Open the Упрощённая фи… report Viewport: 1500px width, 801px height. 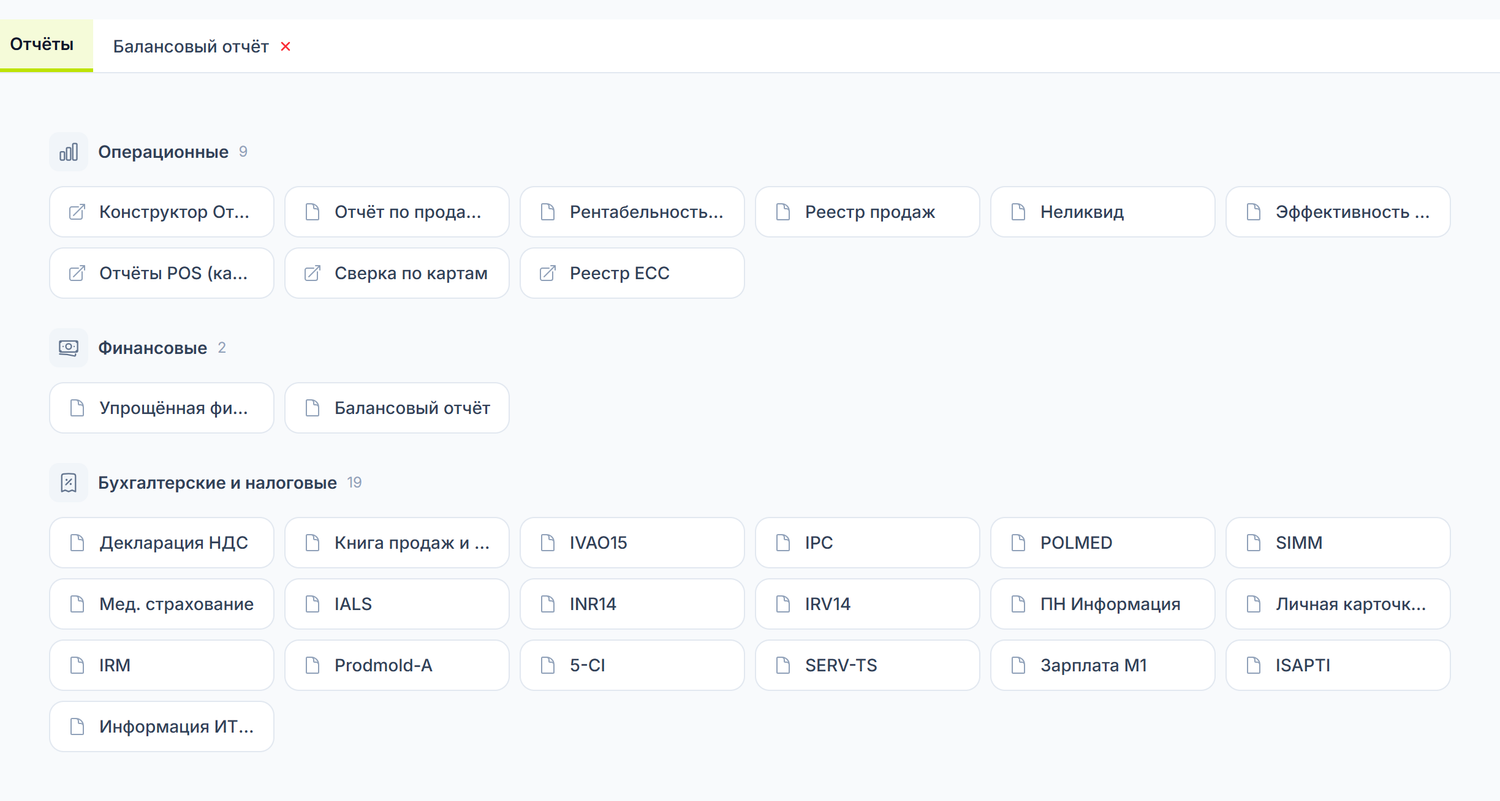162,408
